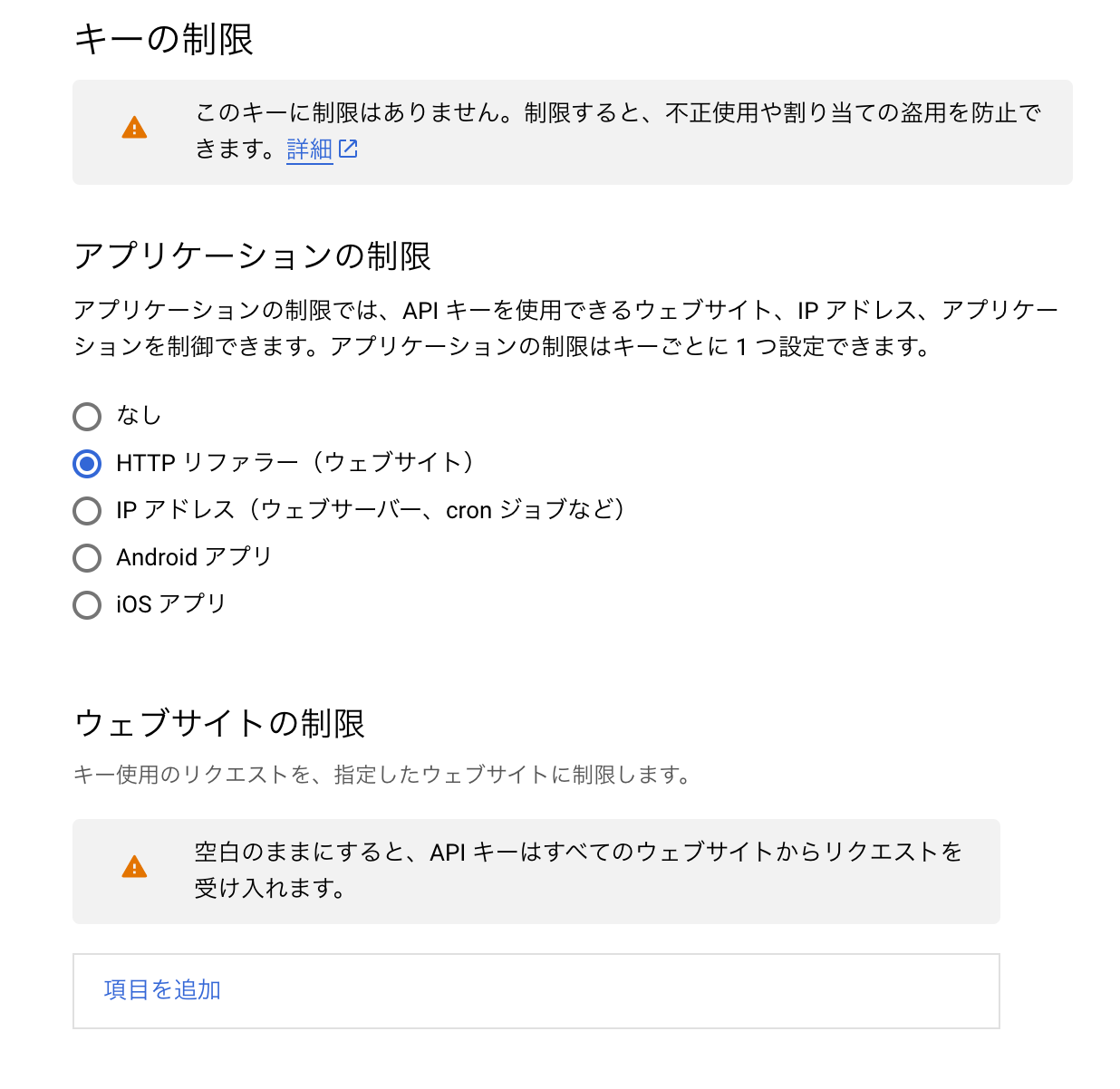Click inside the website entry box
The image size is (1120, 1089).
click(x=536, y=990)
